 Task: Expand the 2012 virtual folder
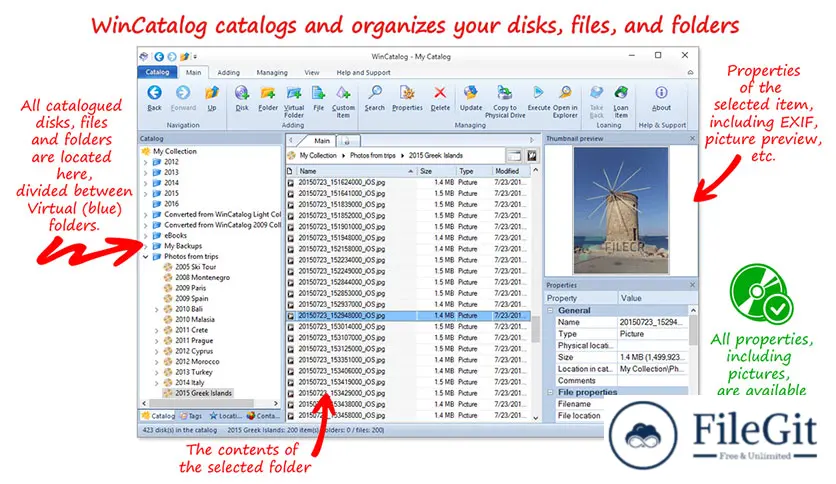click(x=146, y=162)
